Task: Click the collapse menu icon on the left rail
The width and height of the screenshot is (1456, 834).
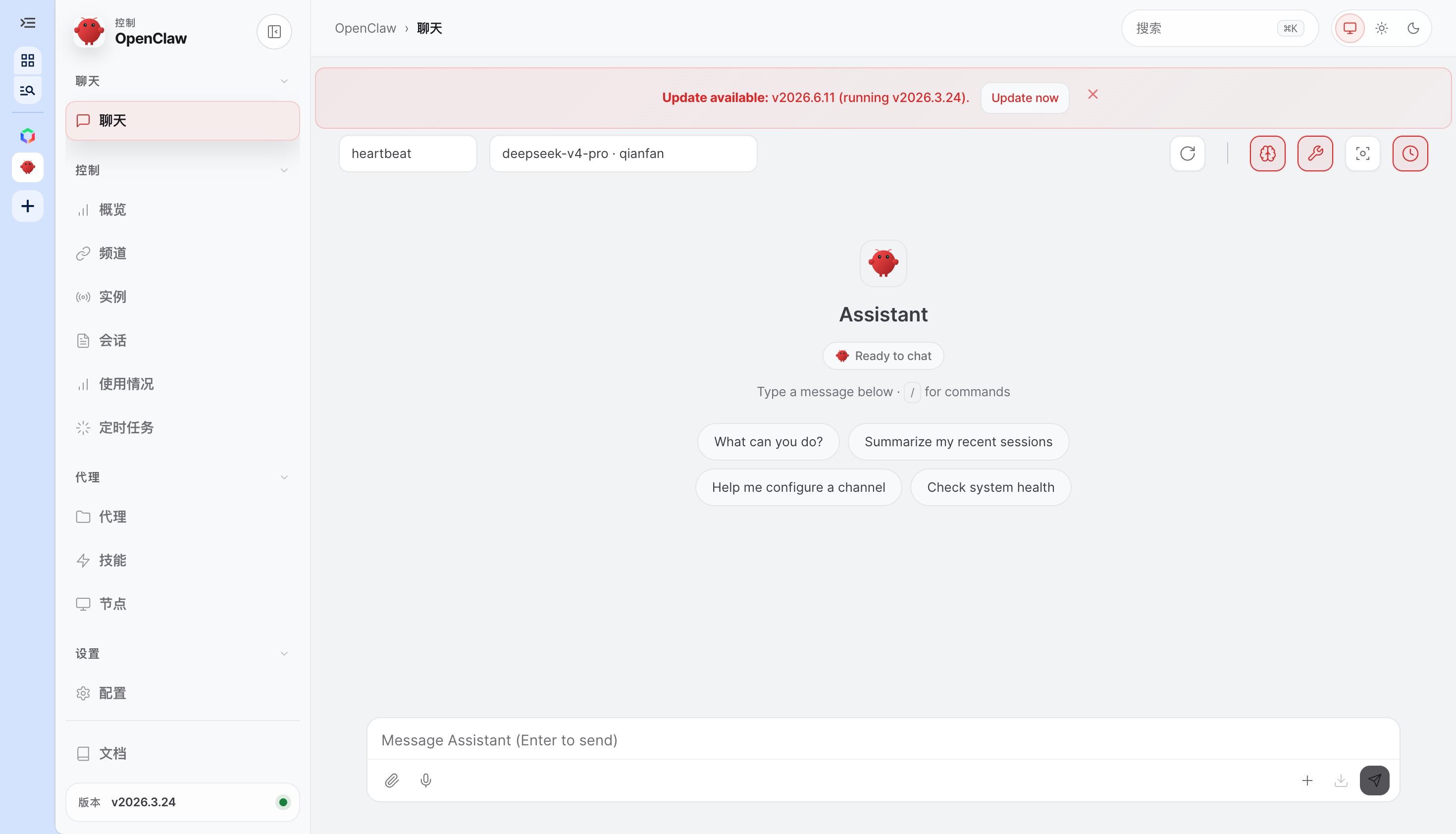Action: [x=28, y=23]
